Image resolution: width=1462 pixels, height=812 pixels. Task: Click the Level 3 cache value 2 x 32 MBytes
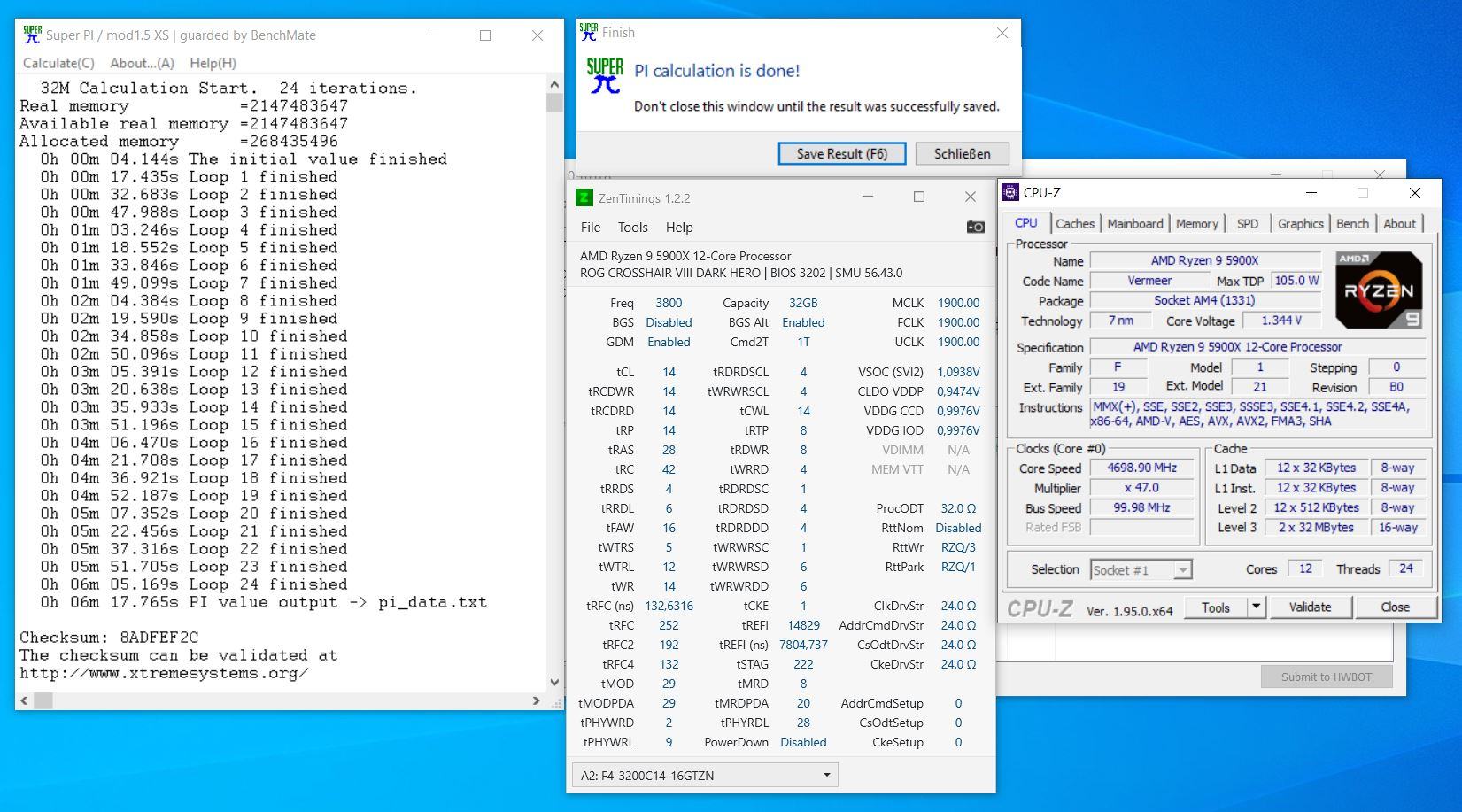(1317, 527)
